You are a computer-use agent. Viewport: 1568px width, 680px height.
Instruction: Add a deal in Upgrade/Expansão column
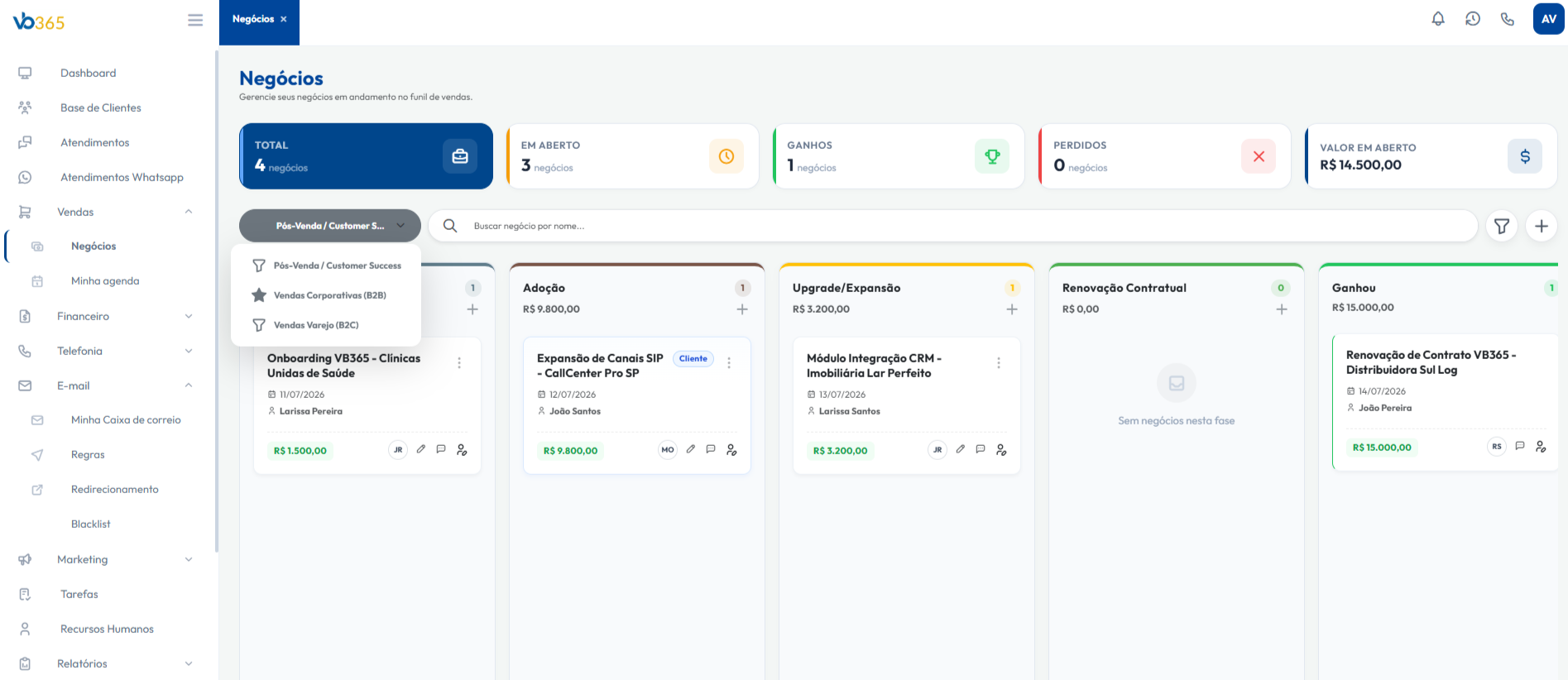tap(1012, 309)
